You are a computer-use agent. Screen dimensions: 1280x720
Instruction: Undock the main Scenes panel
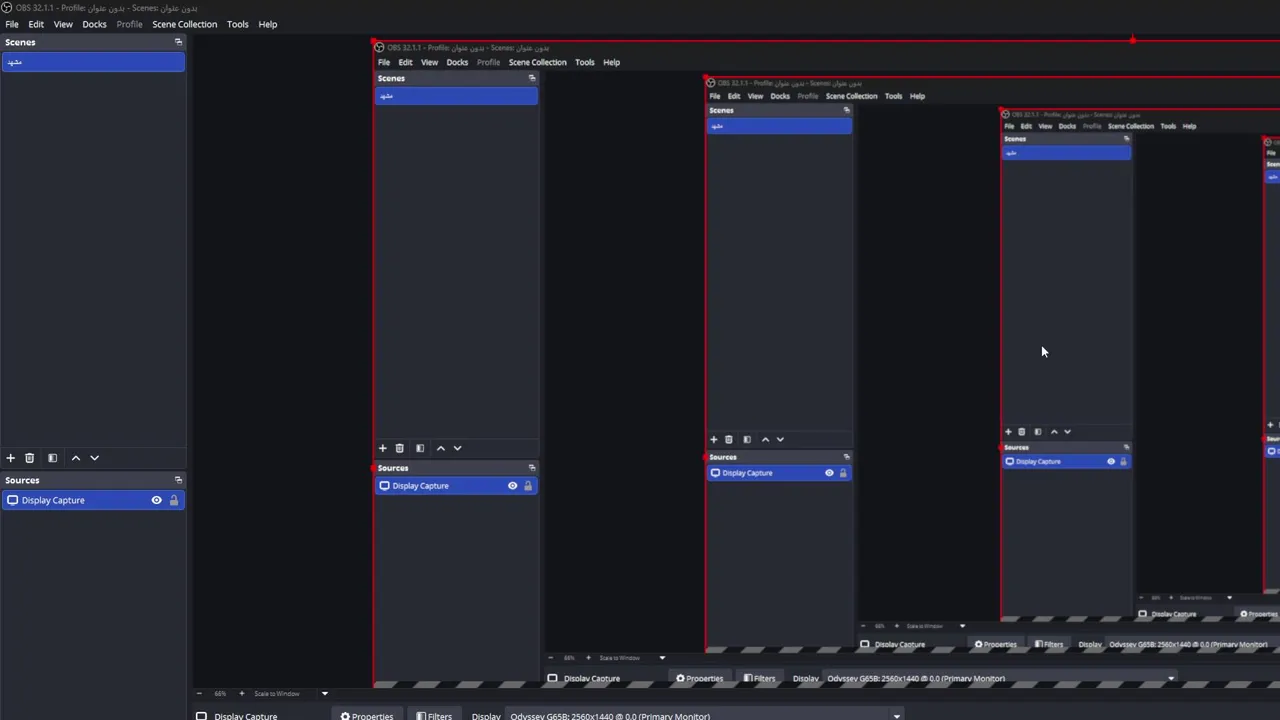(178, 42)
